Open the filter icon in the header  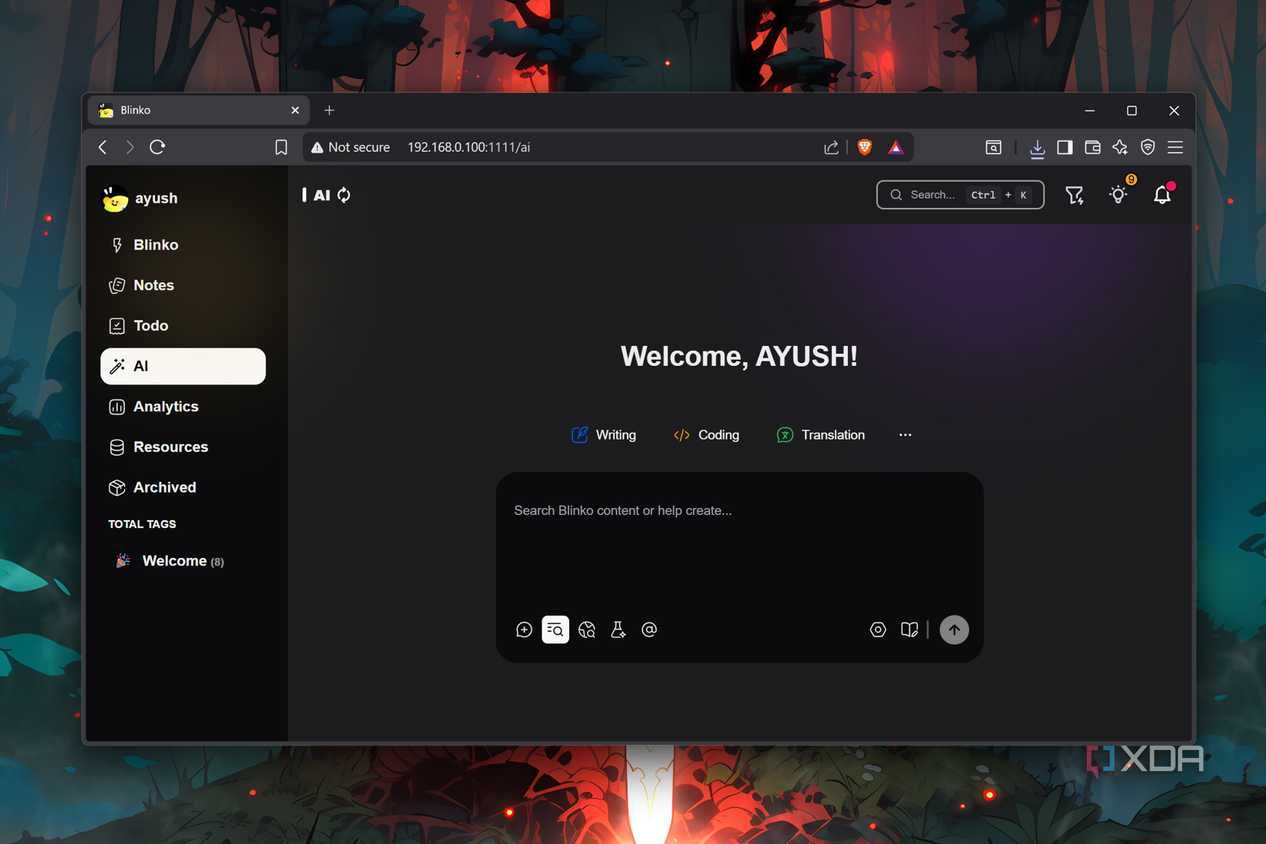[x=1074, y=196]
